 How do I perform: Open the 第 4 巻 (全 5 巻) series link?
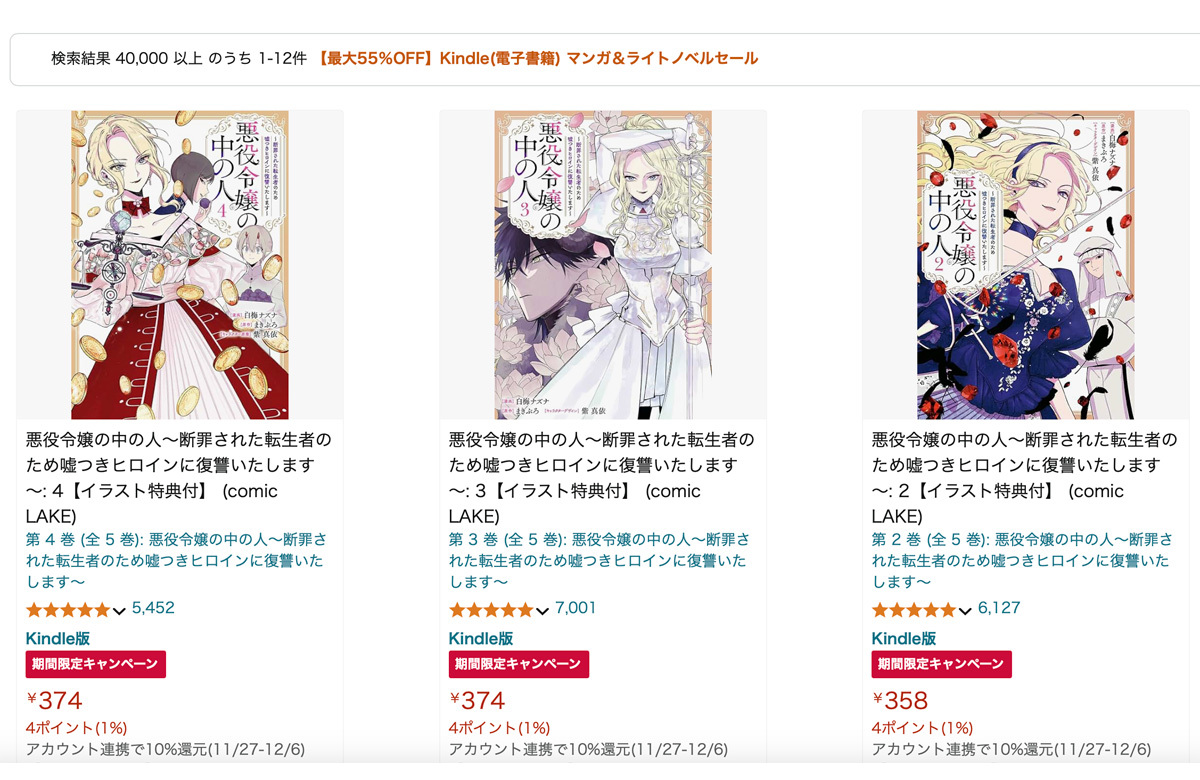(x=176, y=560)
